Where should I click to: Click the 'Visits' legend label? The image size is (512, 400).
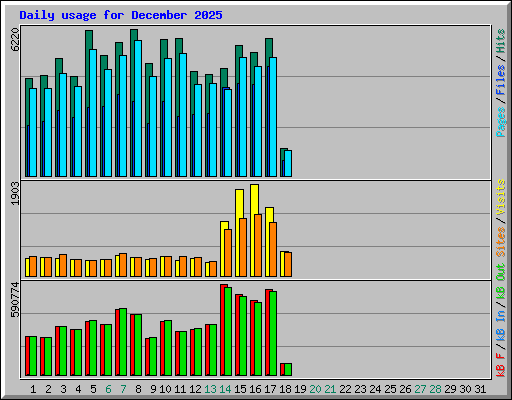pyautogui.click(x=501, y=197)
